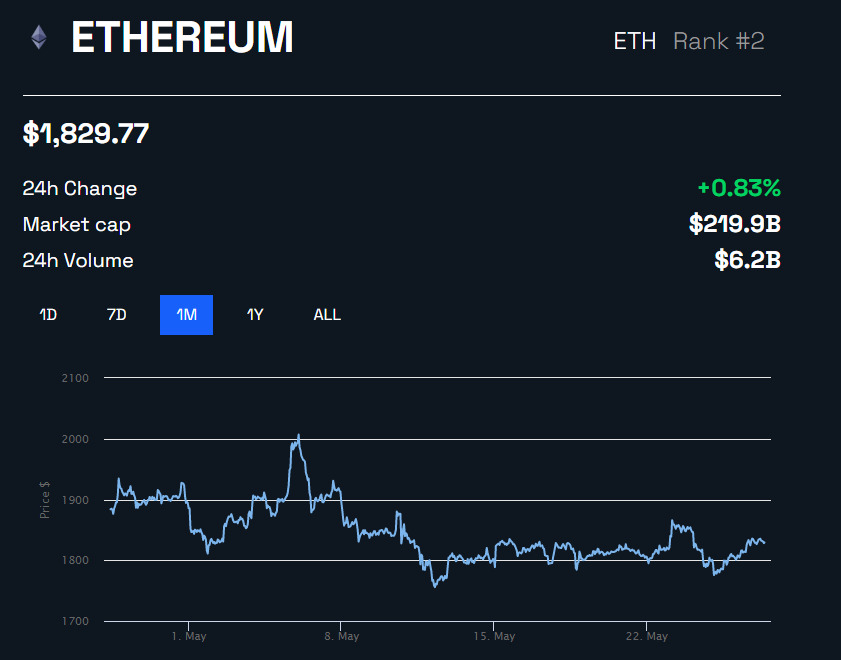This screenshot has height=660, width=841.
Task: Click the 24h Volume label
Action: 78,261
